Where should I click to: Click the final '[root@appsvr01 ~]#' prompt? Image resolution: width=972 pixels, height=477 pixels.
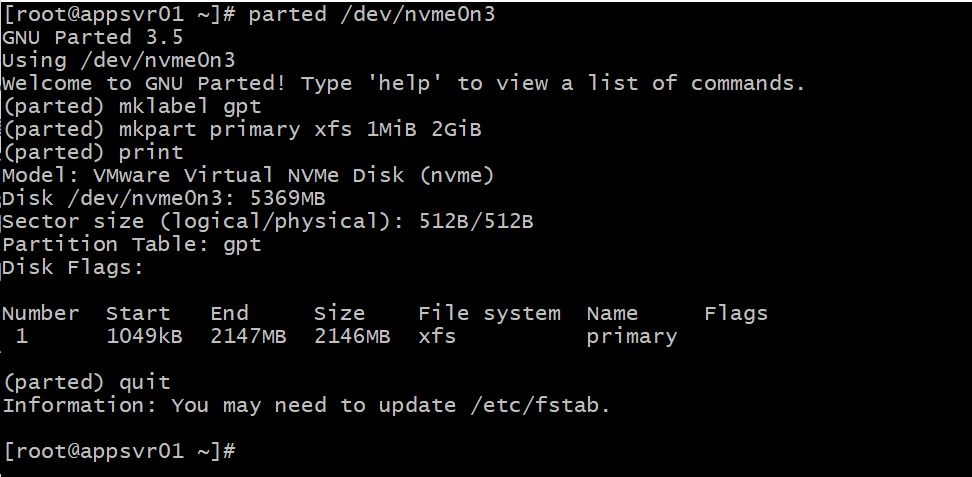pos(119,451)
